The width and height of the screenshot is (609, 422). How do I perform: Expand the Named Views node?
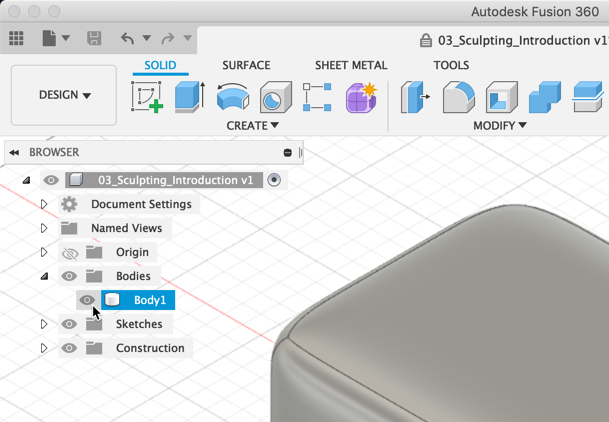point(44,228)
